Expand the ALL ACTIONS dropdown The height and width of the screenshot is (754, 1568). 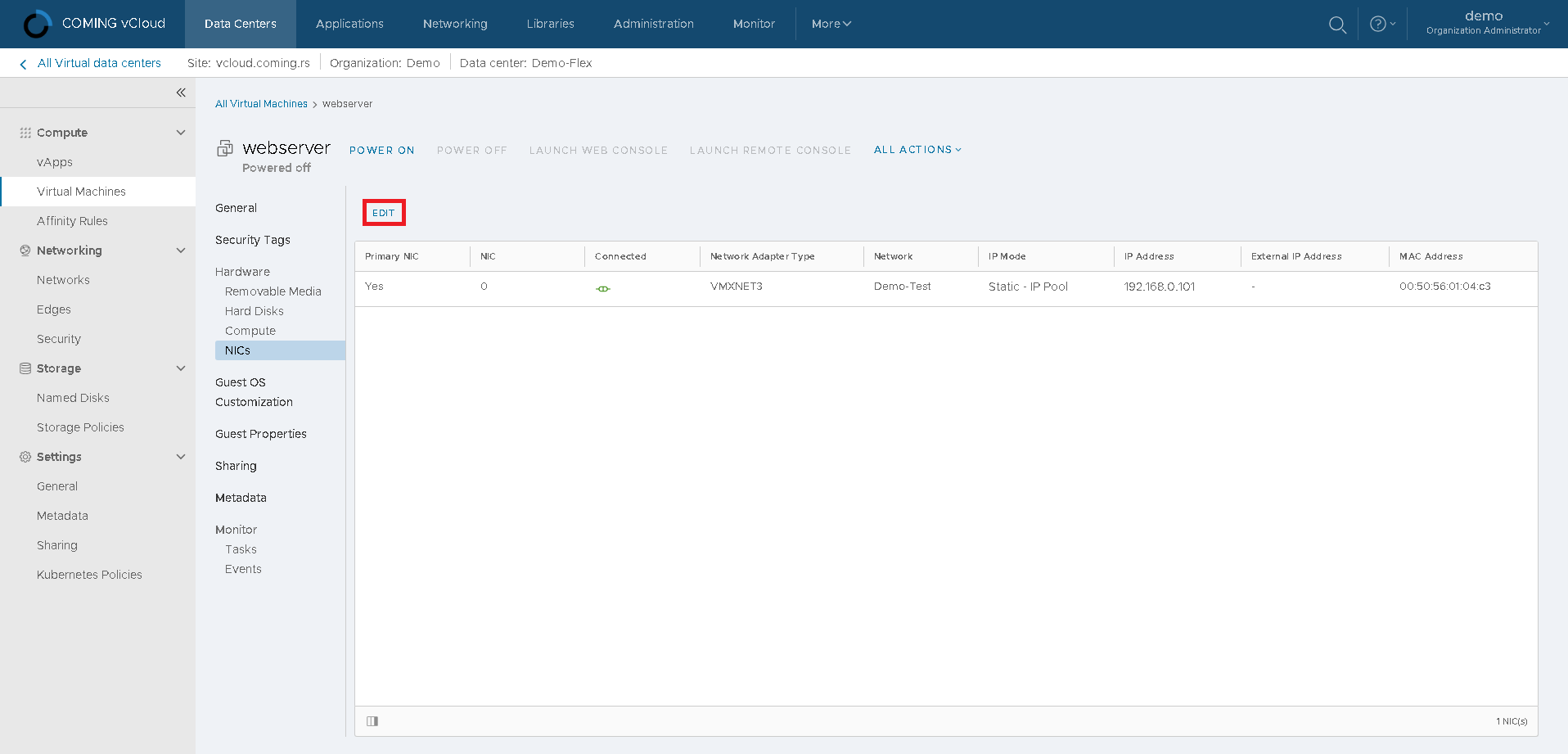[917, 150]
